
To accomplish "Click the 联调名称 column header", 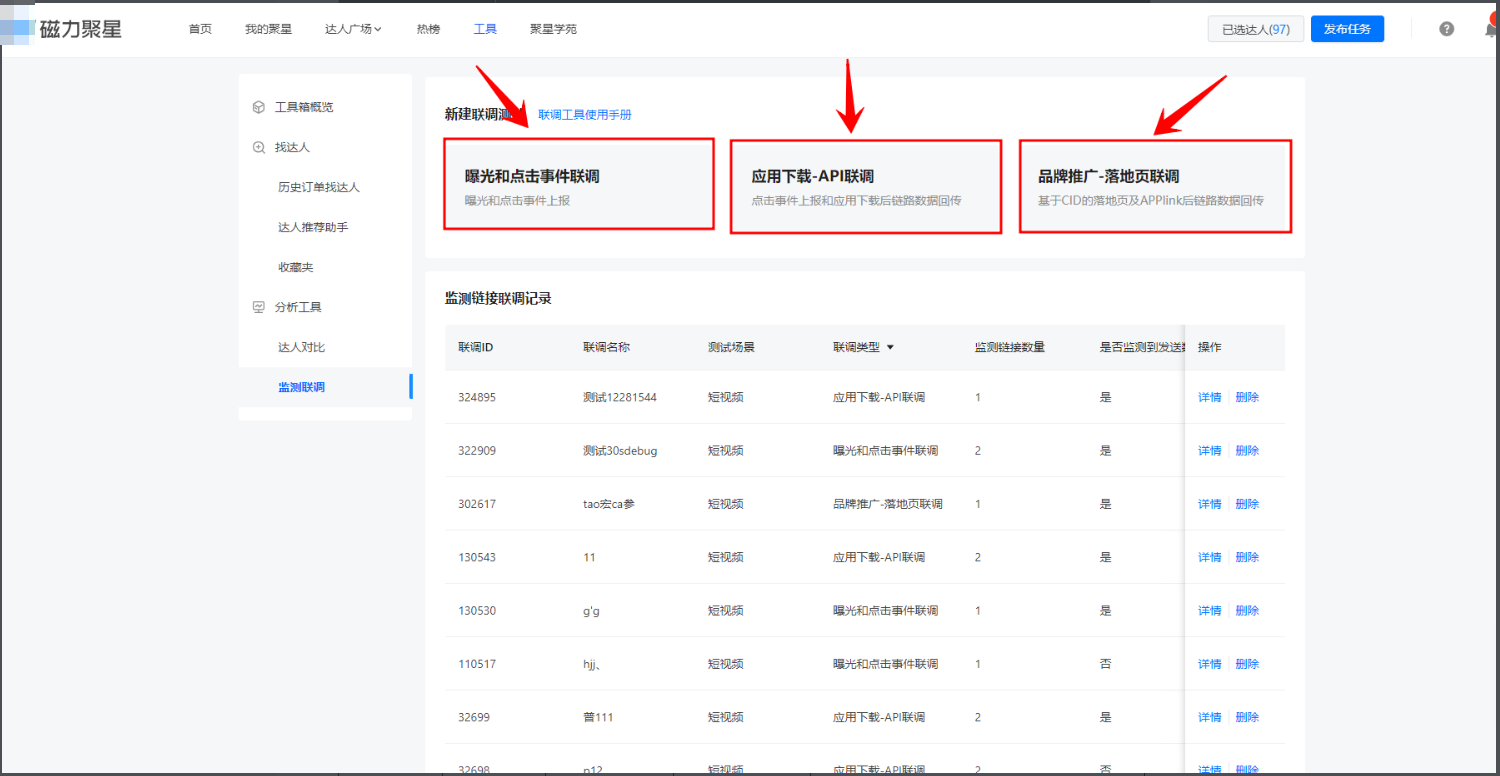I will pyautogui.click(x=606, y=347).
